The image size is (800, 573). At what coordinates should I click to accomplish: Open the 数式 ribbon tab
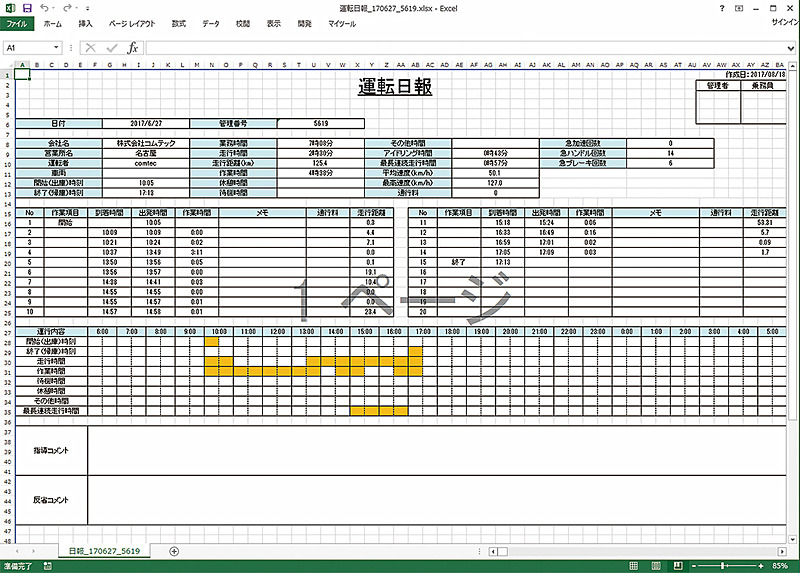[179, 23]
